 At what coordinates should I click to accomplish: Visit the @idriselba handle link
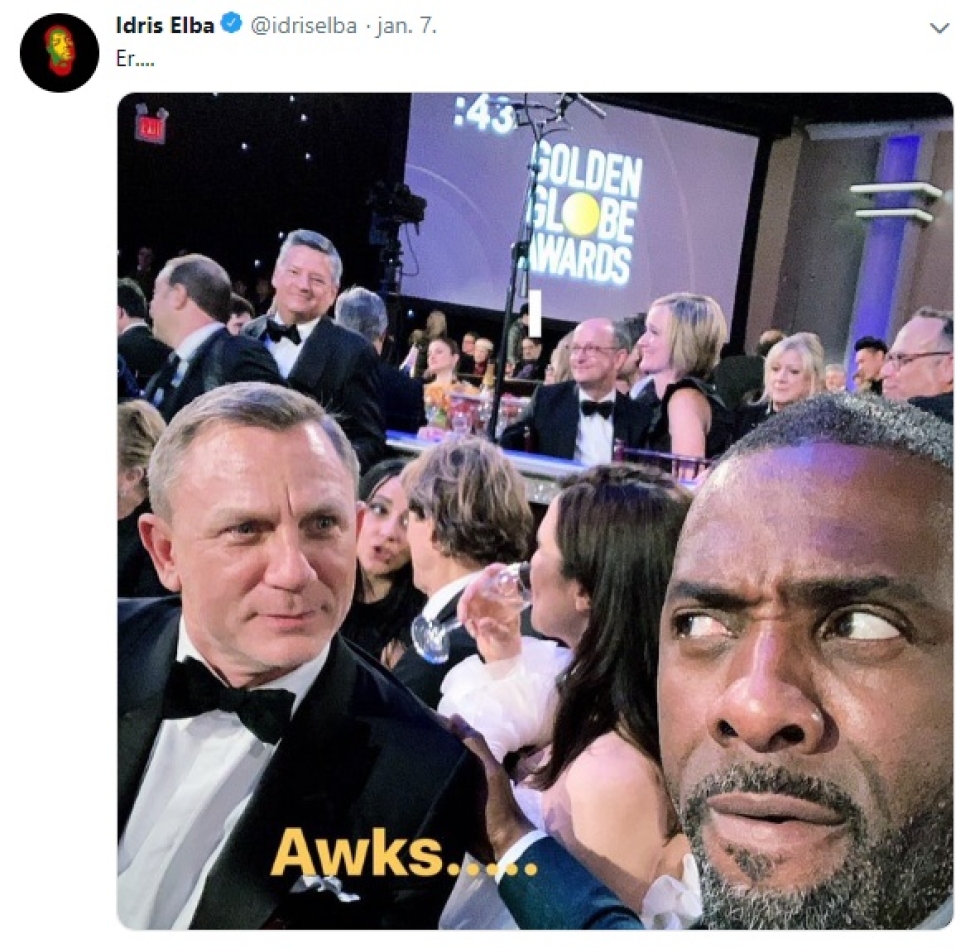[x=303, y=26]
